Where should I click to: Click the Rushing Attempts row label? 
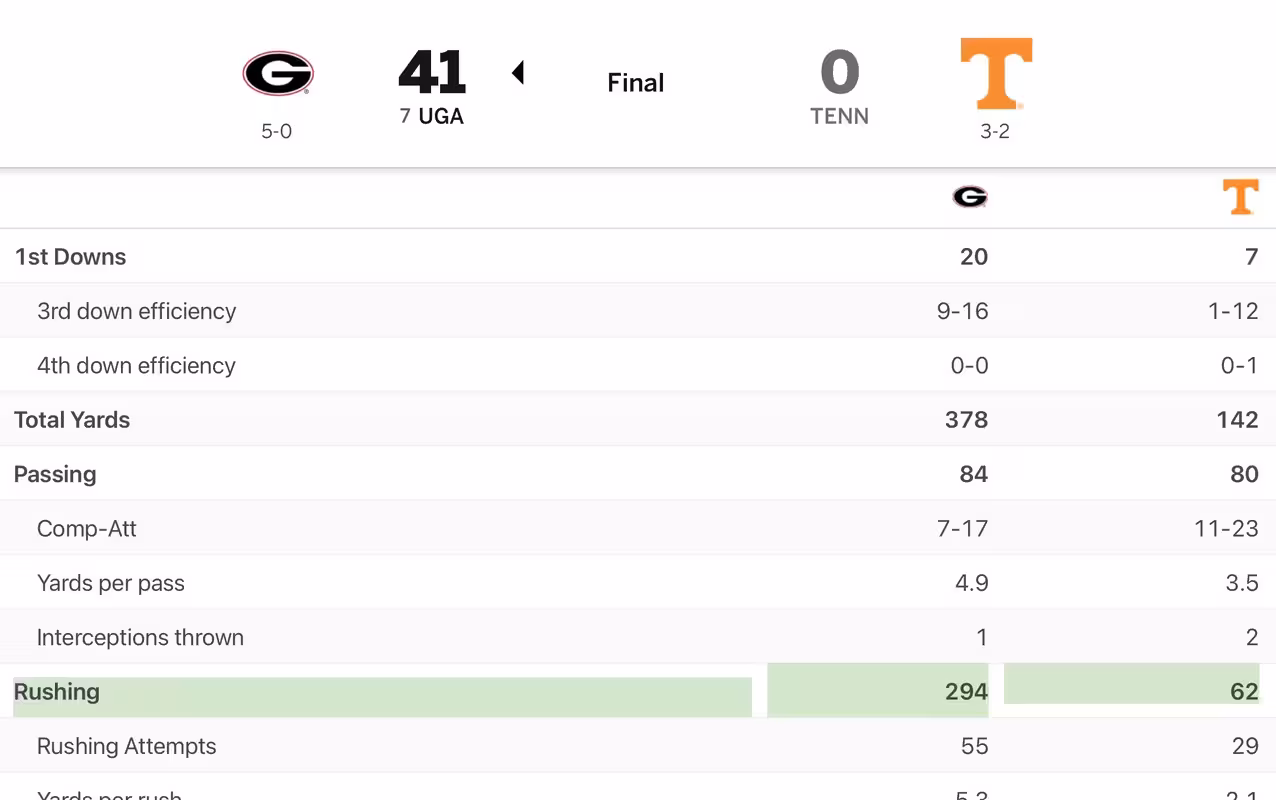tap(127, 746)
